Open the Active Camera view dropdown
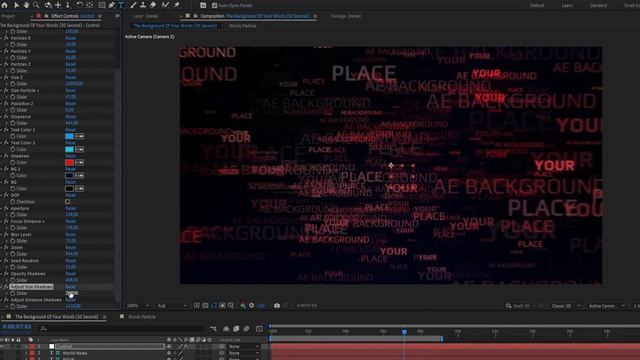Screen dimensions: 640x360 [x=607, y=306]
